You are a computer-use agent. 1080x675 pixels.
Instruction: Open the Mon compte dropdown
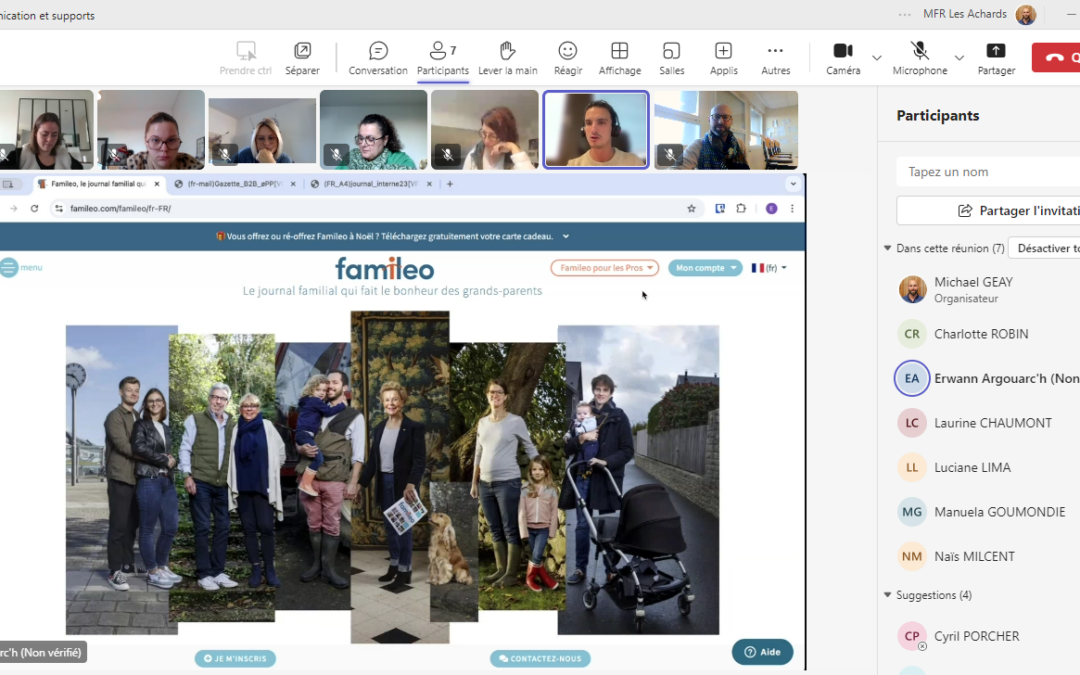pos(705,268)
